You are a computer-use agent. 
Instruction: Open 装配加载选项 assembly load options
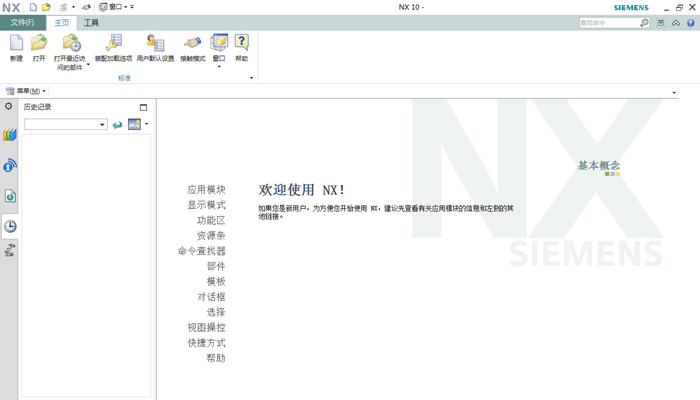(x=113, y=48)
